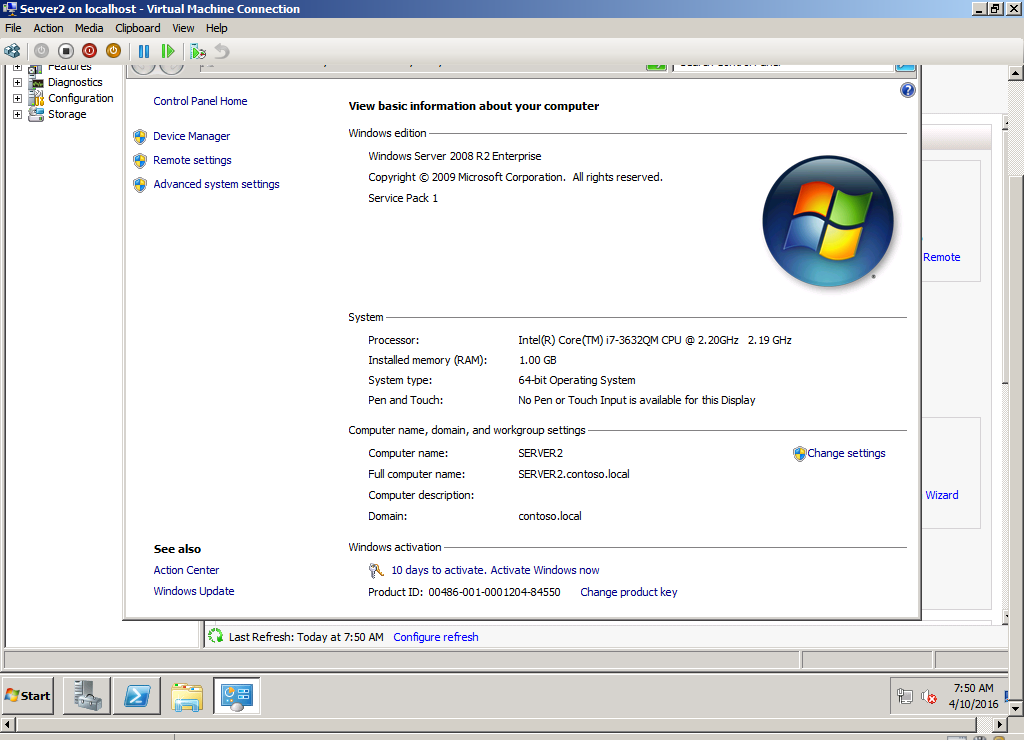Send Ctrl+Alt+Delete using the toolbar icon
The width and height of the screenshot is (1024, 740).
(12, 51)
